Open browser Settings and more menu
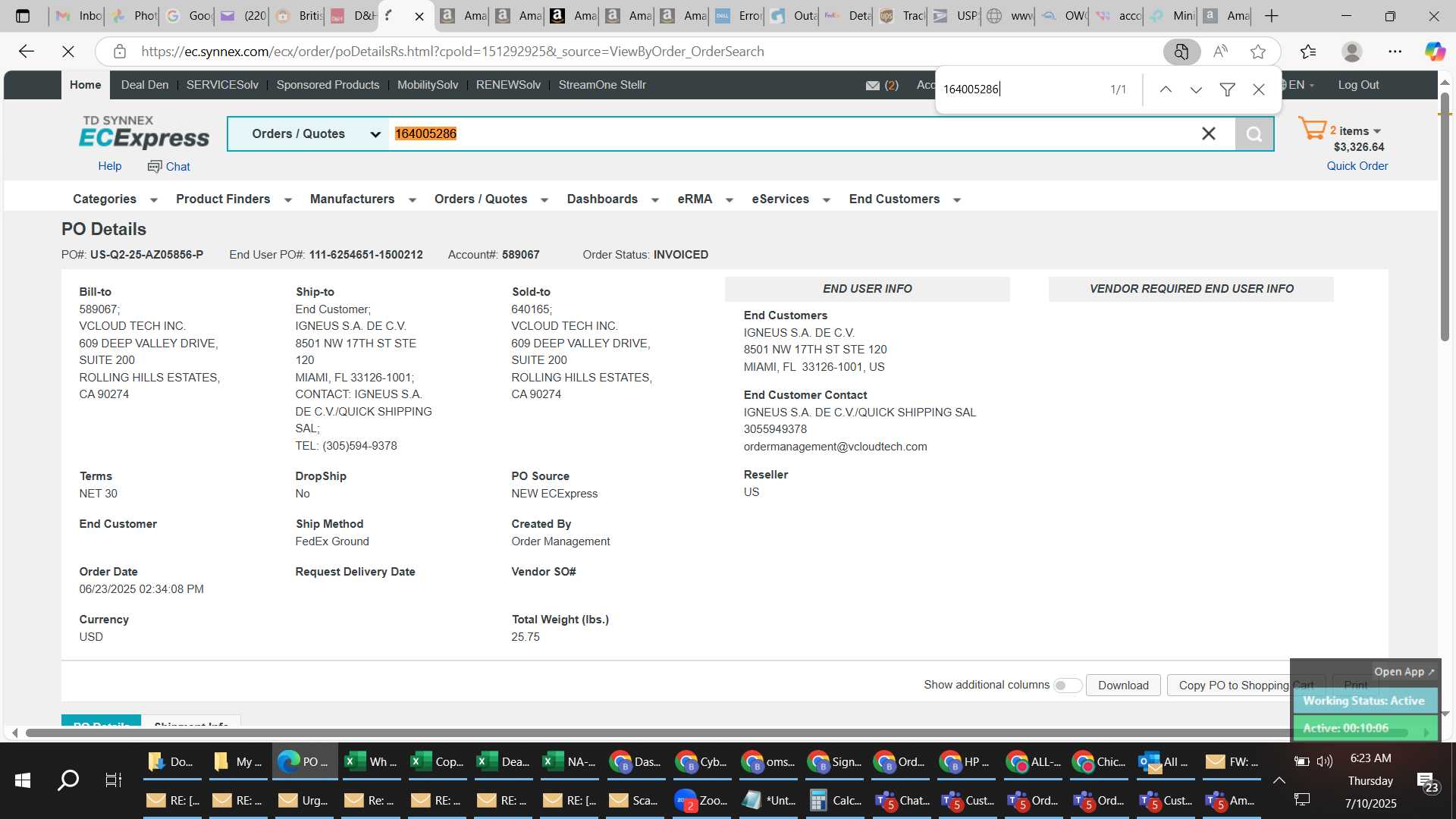The height and width of the screenshot is (819, 1456). (1395, 52)
